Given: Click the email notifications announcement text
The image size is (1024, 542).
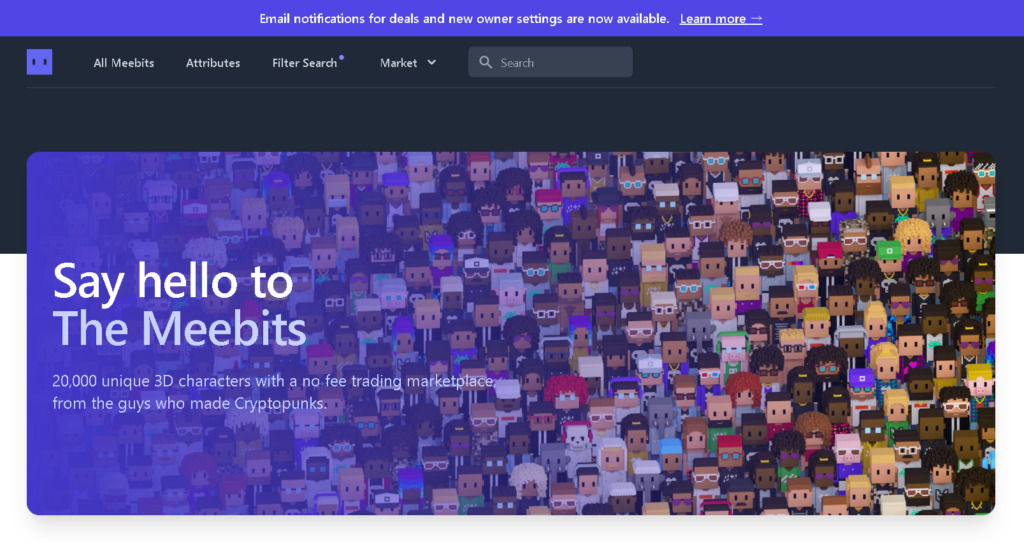Looking at the screenshot, I should pos(464,18).
